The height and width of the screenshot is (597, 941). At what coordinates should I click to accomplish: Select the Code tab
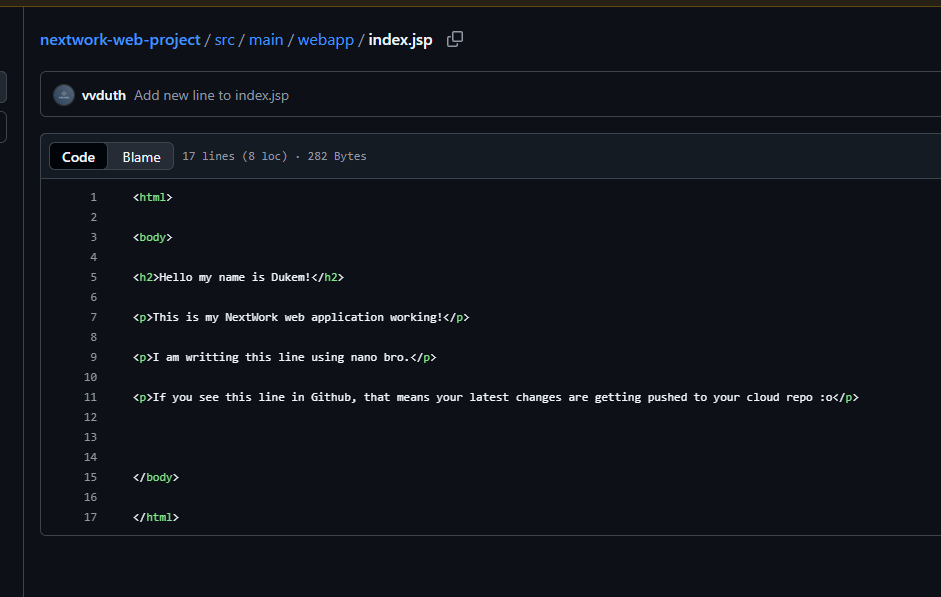coord(78,156)
